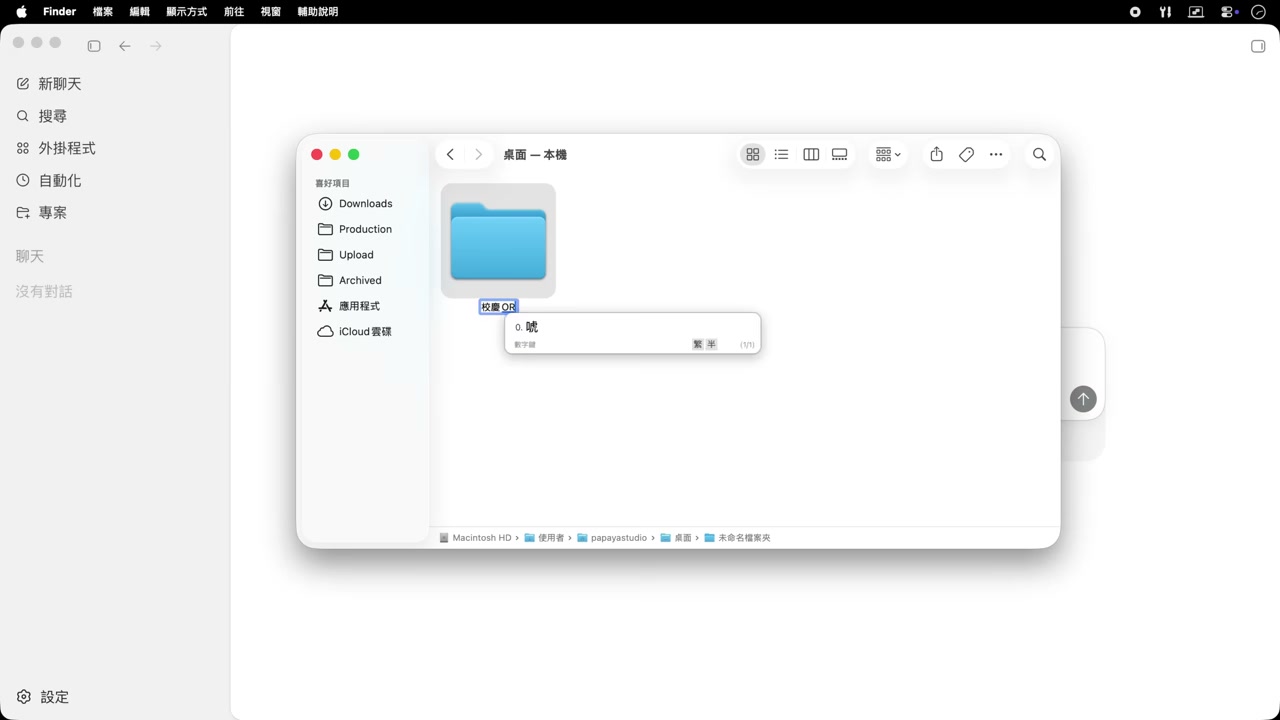This screenshot has width=1280, height=720.
Task: Switch Finder to column view
Action: coord(811,154)
